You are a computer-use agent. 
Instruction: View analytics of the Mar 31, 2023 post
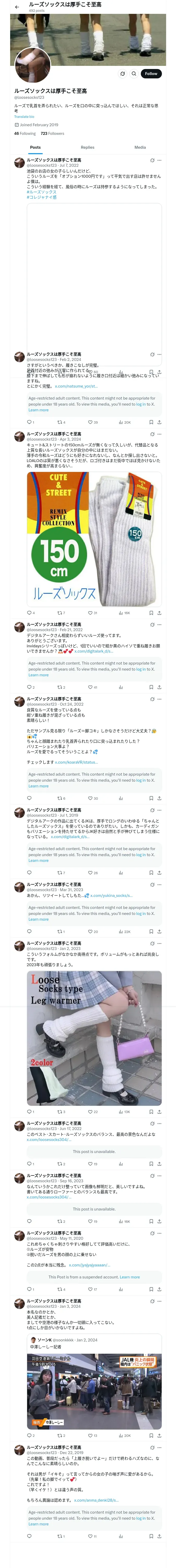(x=122, y=931)
